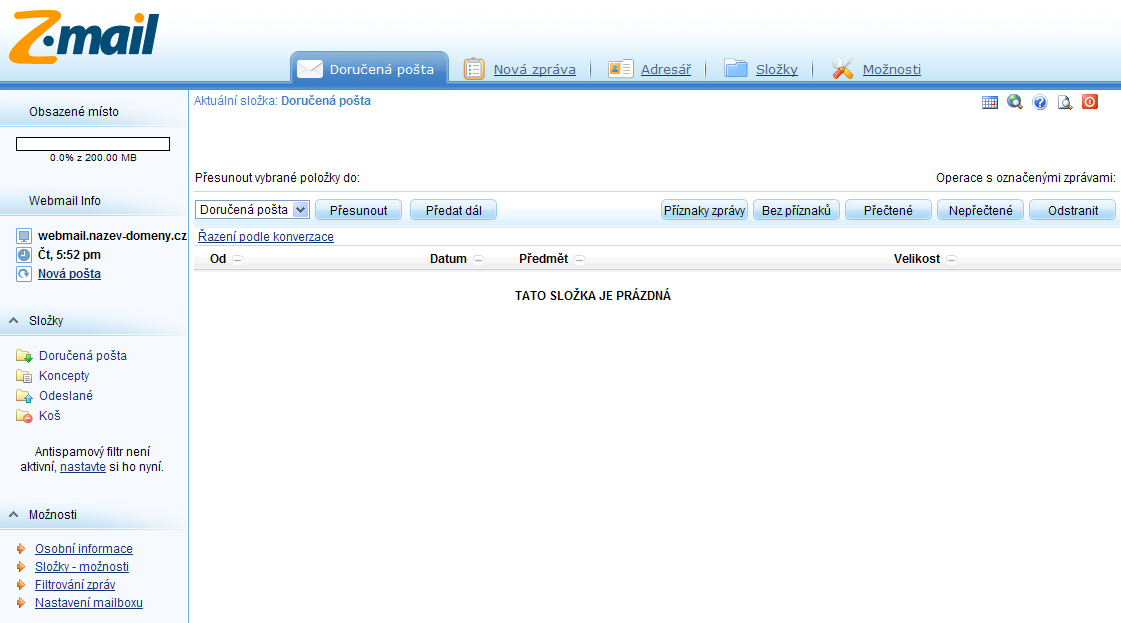Click the storage usage progress bar
Screen dimensions: 1121x623
(x=93, y=144)
